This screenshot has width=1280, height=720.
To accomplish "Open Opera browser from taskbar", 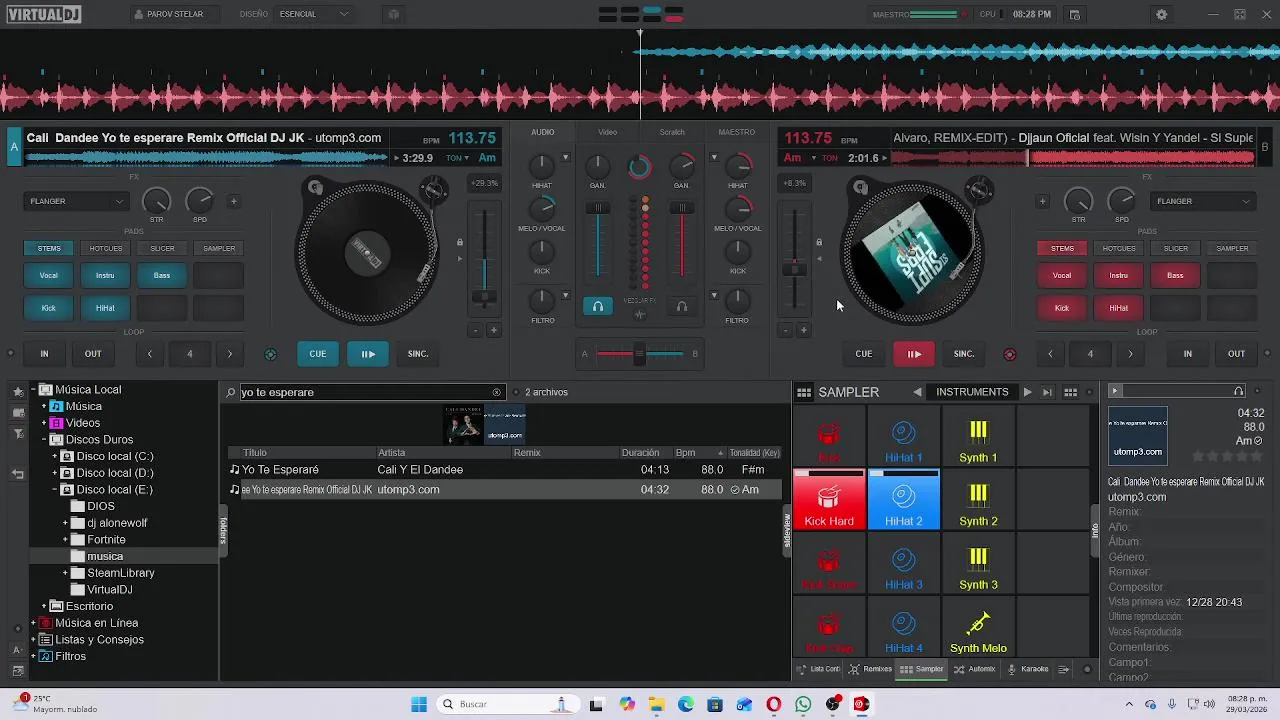I will click(x=773, y=704).
